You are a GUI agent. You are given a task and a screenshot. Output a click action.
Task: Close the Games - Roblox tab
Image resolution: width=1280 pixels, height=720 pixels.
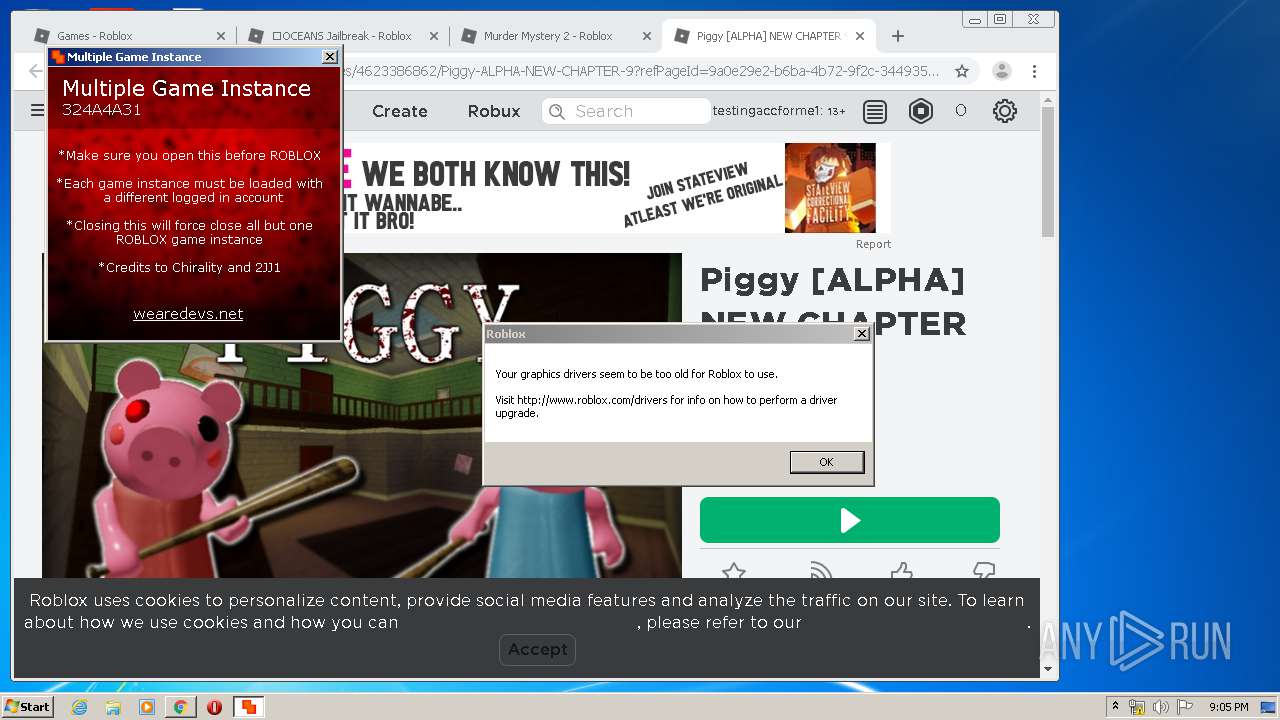point(221,36)
